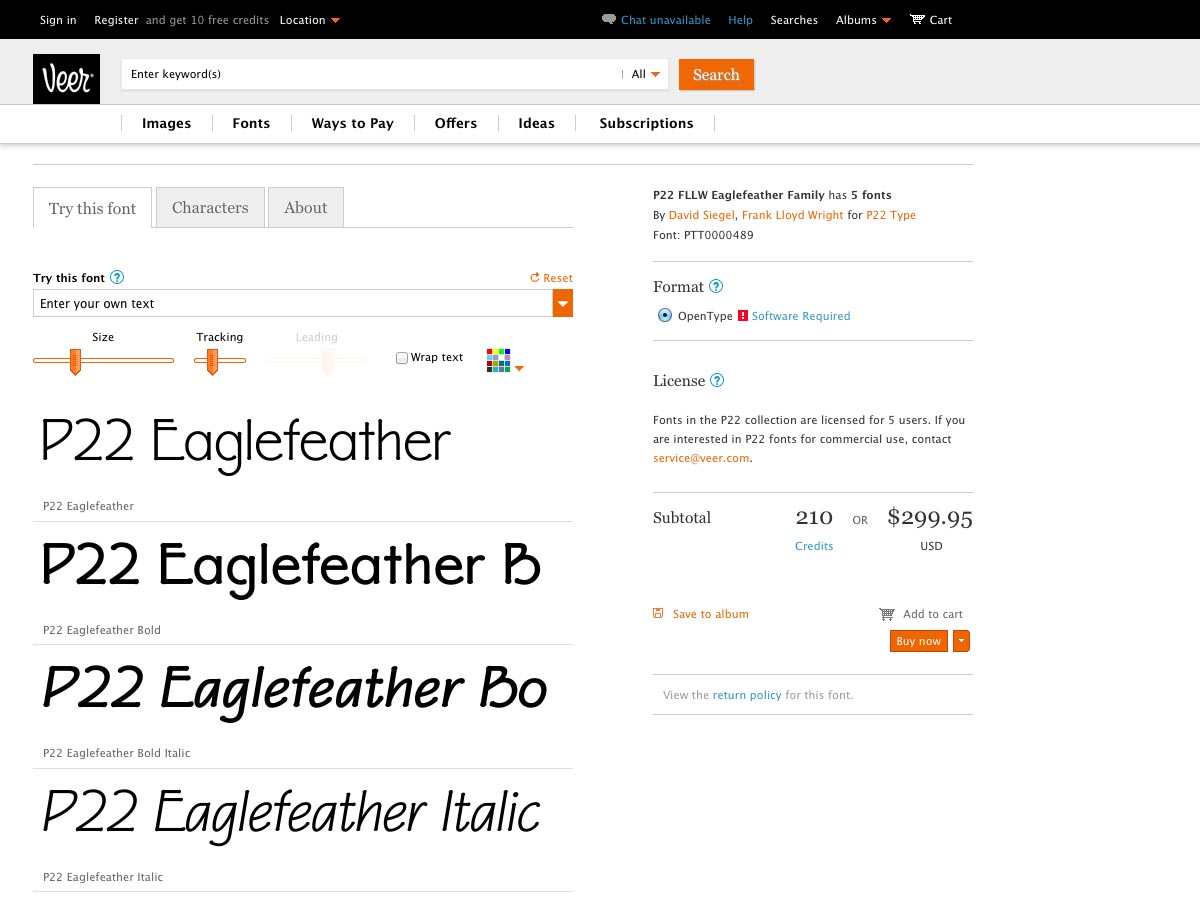The width and height of the screenshot is (1200, 900).
Task: Select the OpenType format radio button
Action: click(x=665, y=316)
